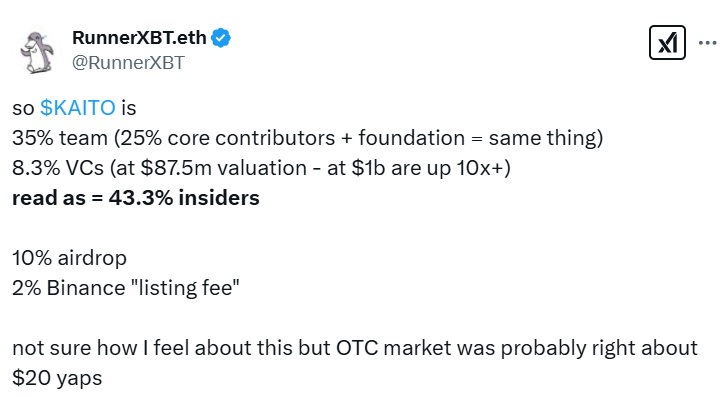726x397 pixels.
Task: Click the "core contributors + foundation" phrase
Action: coord(316,138)
